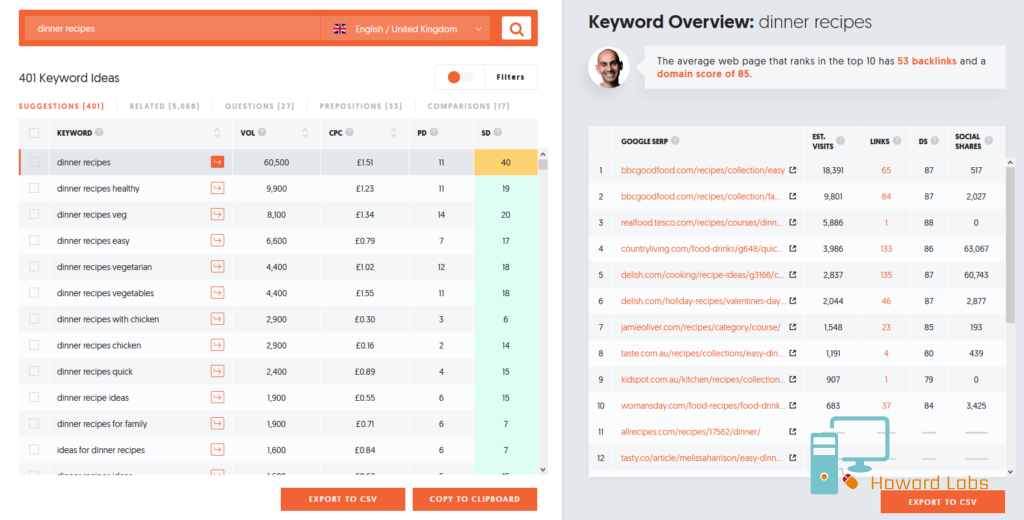The width and height of the screenshot is (1024, 520).
Task: Tick checkbox for 'dinner recipes healthy'
Action: pyautogui.click(x=34, y=188)
